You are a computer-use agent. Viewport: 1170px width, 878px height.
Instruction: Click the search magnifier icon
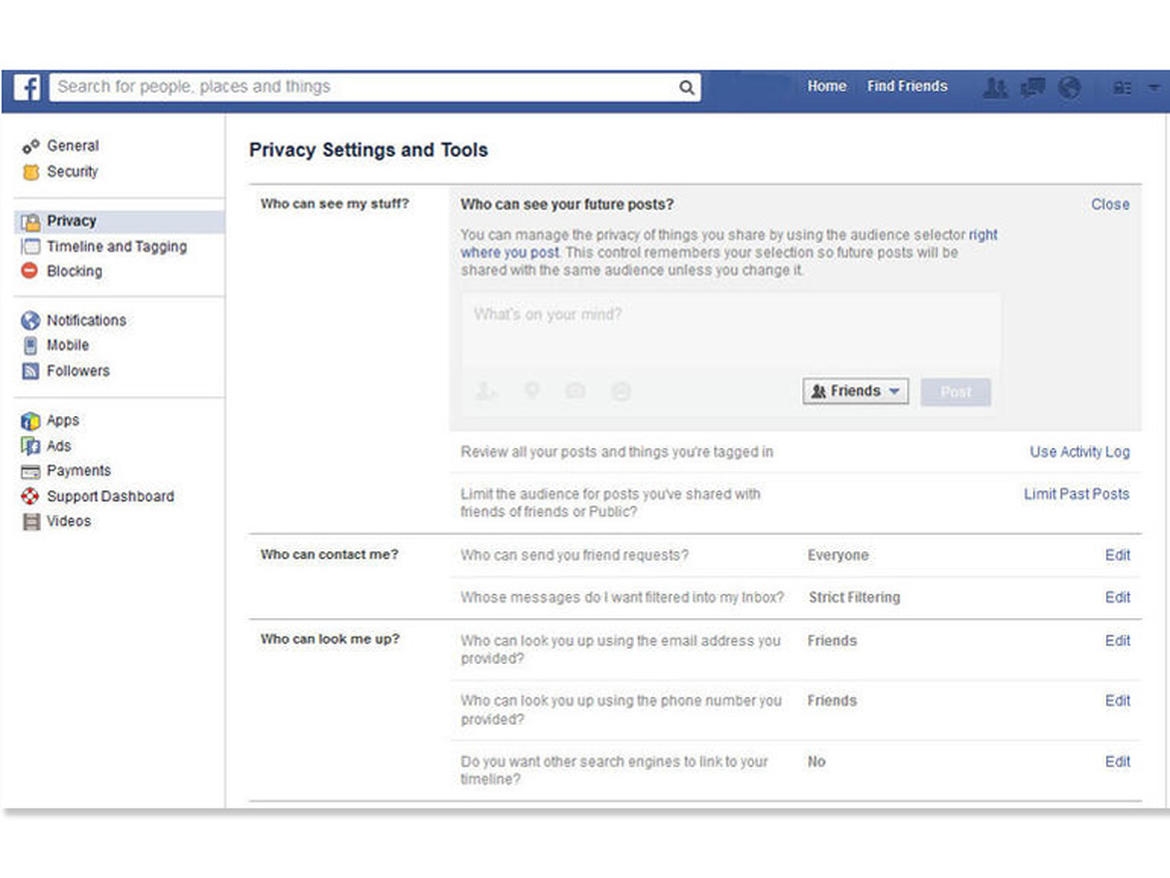[x=687, y=87]
